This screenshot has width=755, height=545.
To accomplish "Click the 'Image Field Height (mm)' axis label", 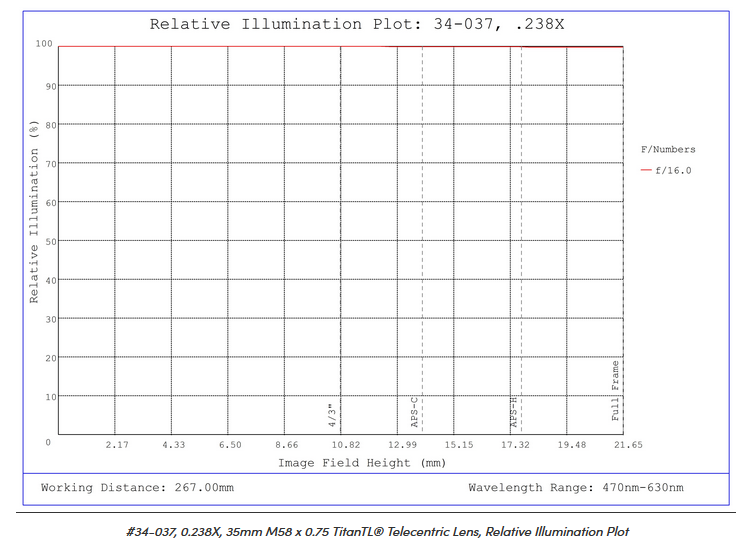I will click(362, 463).
